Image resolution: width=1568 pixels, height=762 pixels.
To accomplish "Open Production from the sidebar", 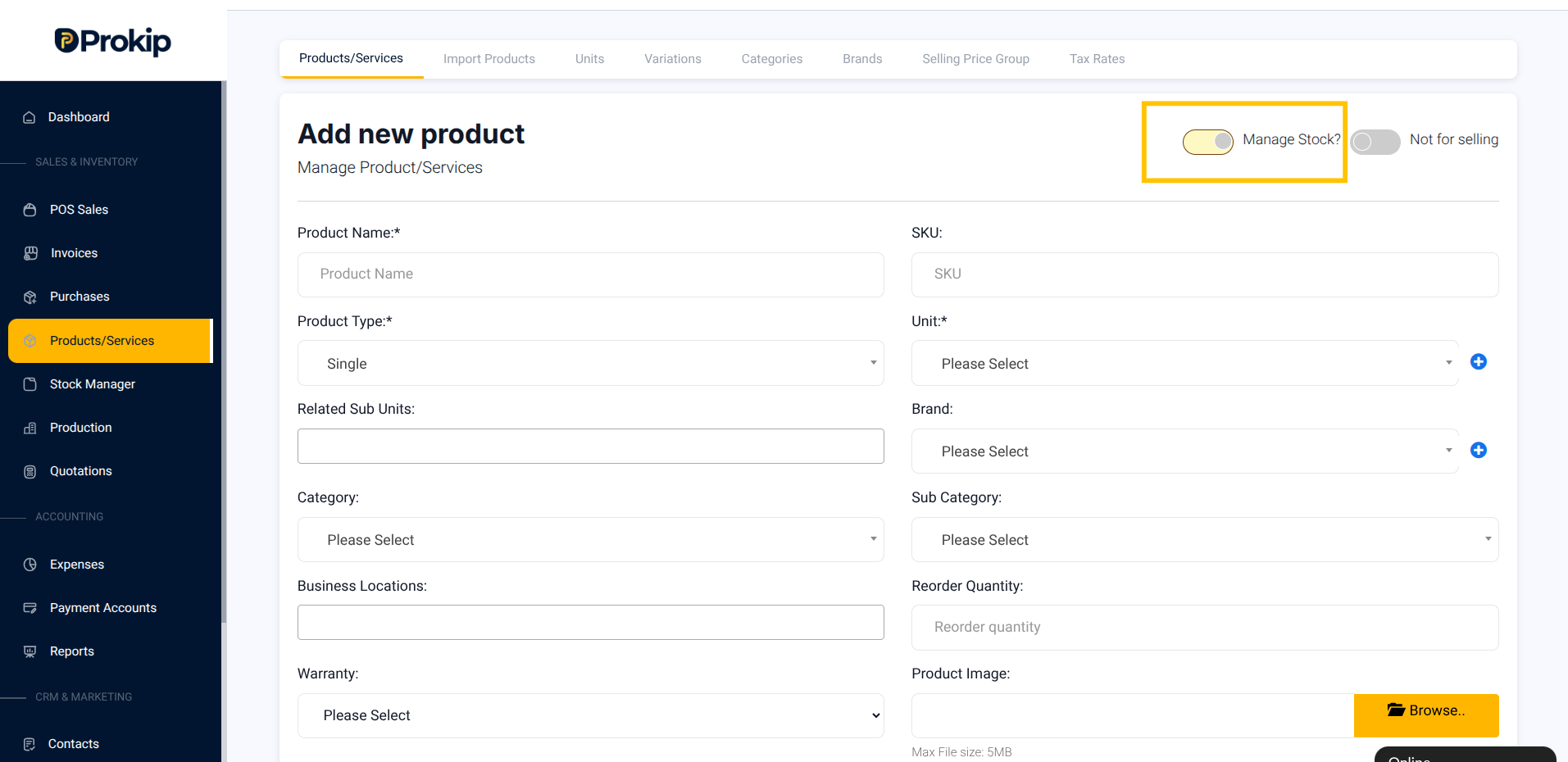I will click(x=81, y=428).
